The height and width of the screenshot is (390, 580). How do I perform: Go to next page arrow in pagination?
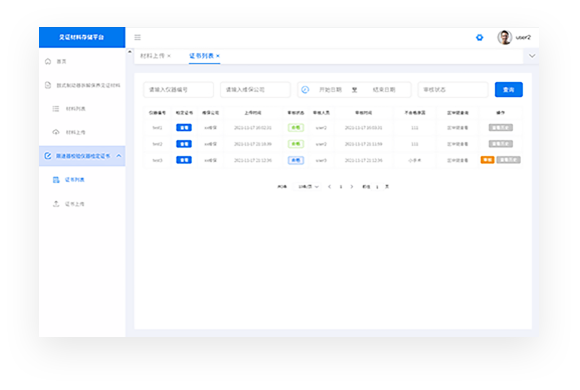click(352, 186)
